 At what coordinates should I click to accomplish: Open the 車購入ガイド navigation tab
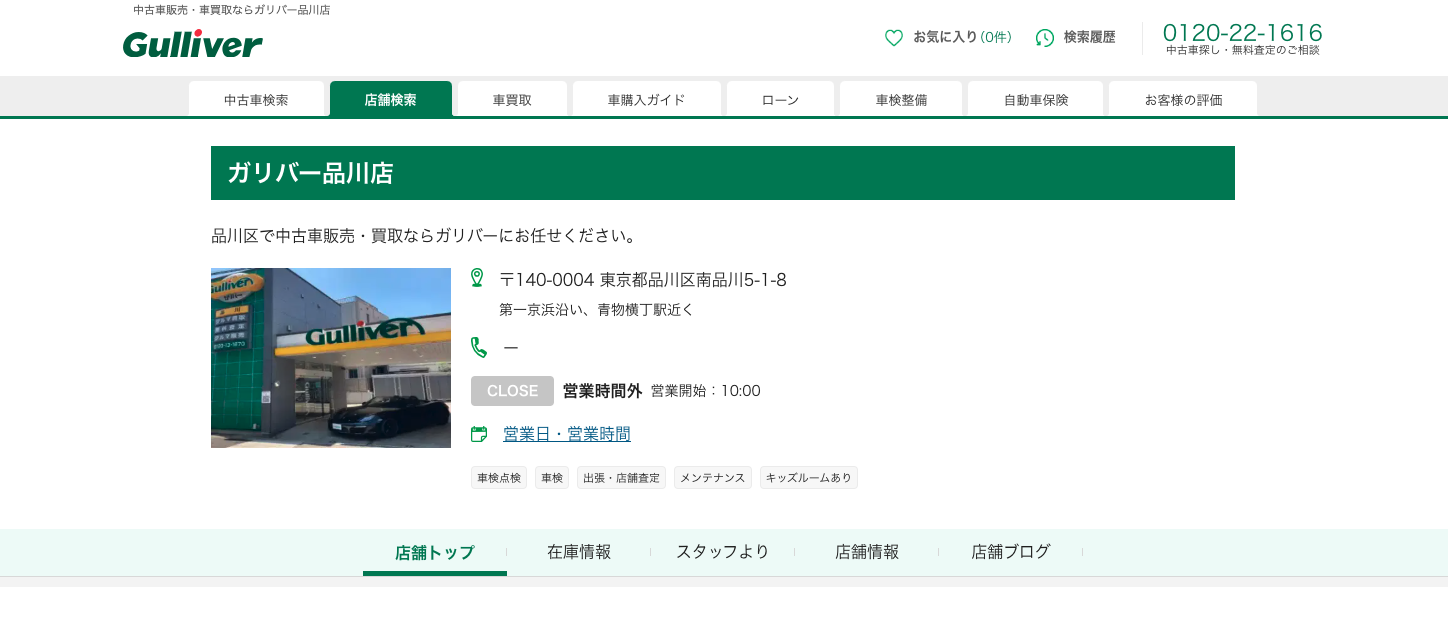coord(647,99)
